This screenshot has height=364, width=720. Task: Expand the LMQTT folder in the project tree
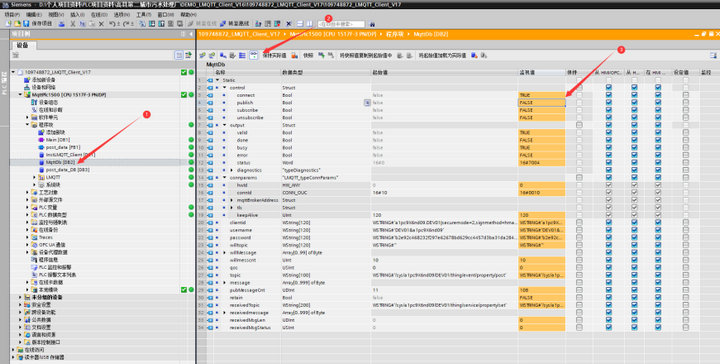[x=34, y=177]
